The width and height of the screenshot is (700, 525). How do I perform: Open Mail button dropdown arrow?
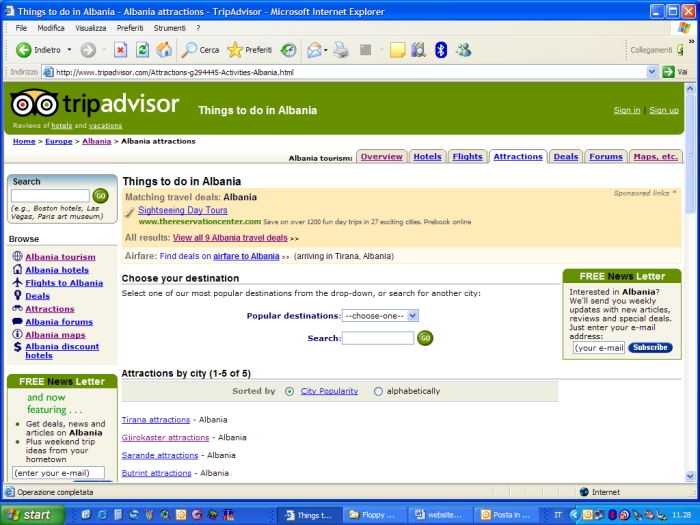coord(326,50)
